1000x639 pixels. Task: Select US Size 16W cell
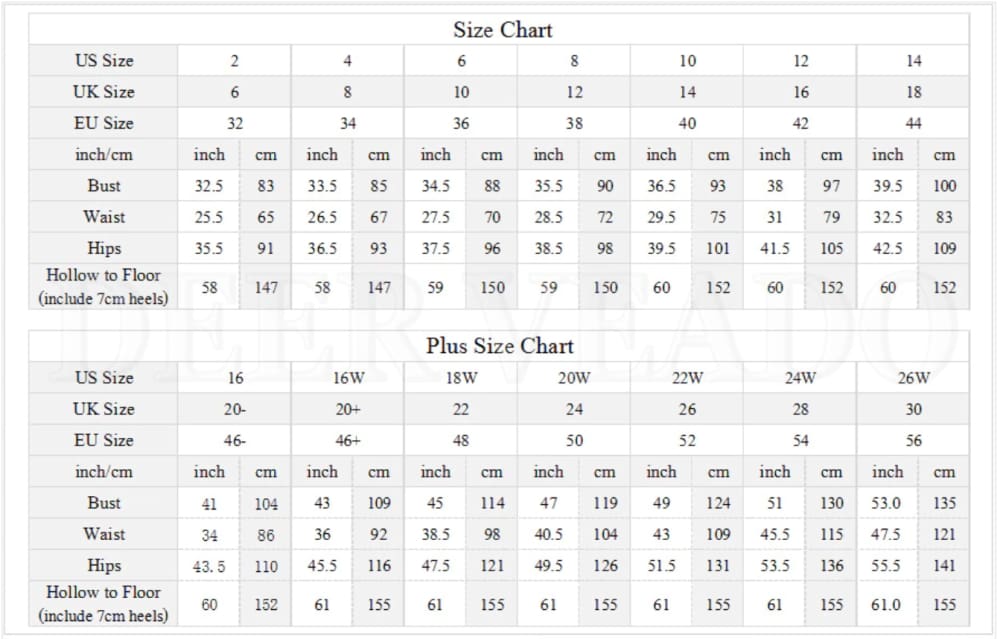coord(348,378)
